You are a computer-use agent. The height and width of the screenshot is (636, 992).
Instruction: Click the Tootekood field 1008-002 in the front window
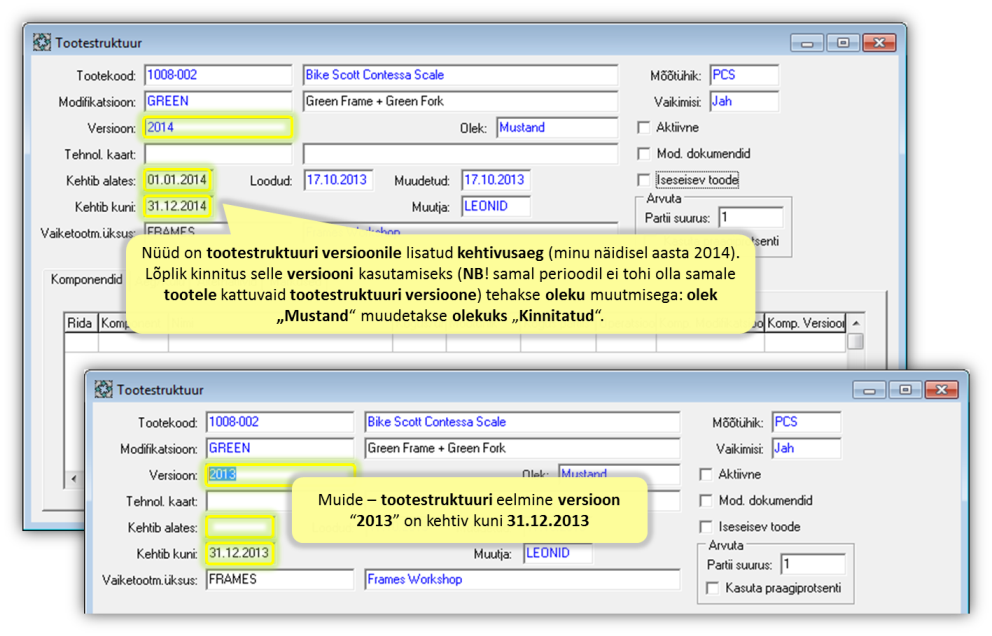click(280, 422)
